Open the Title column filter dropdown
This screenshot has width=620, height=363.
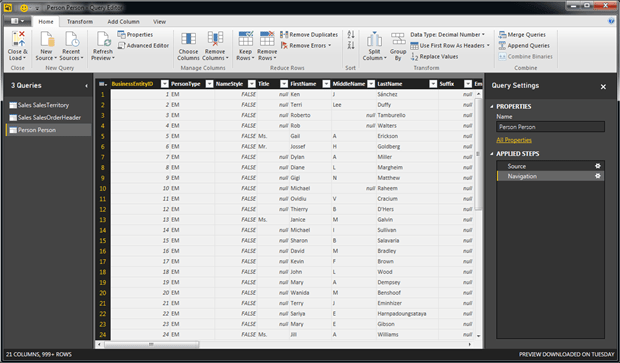(x=284, y=84)
